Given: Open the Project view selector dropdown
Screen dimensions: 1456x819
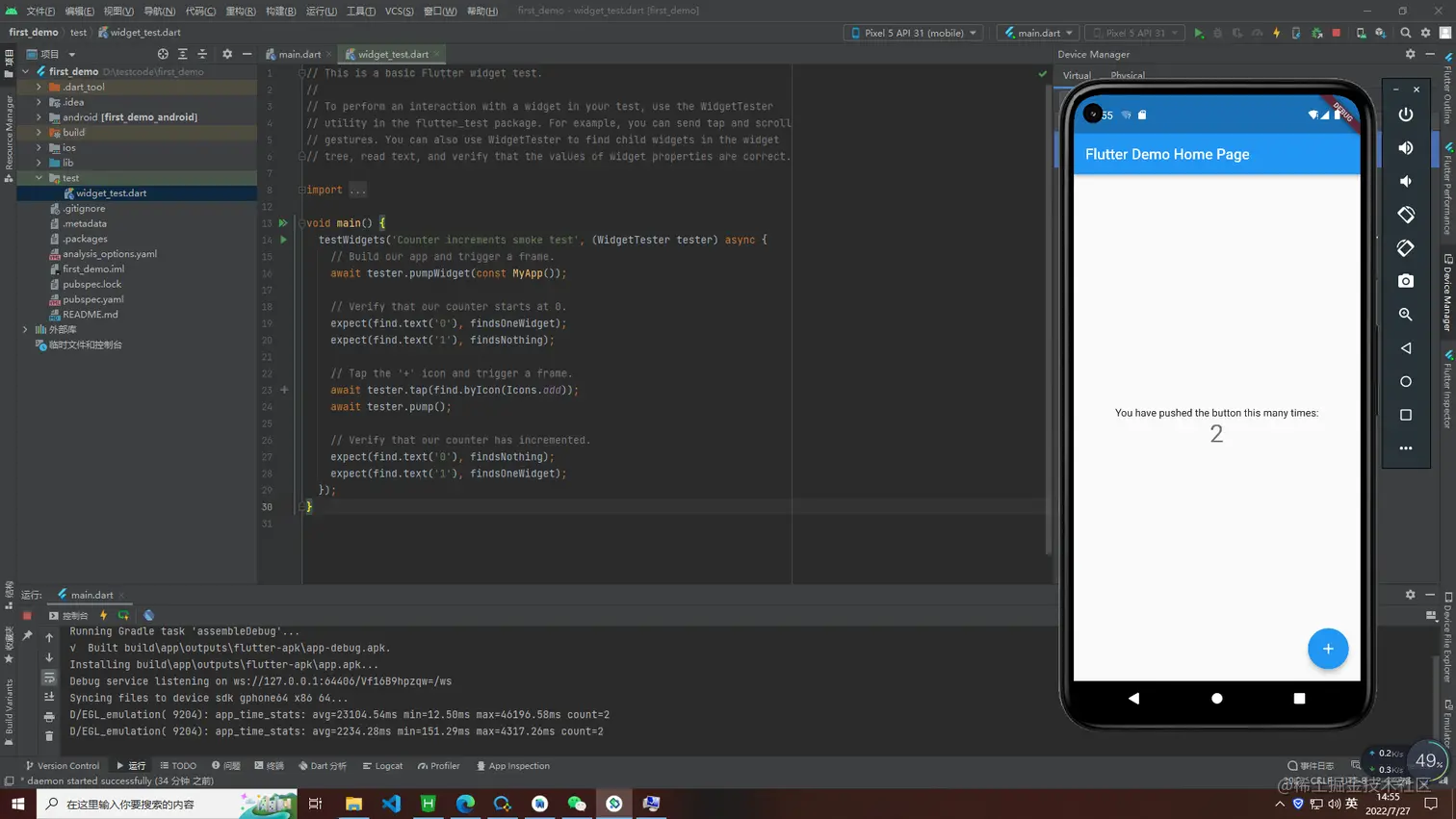Looking at the screenshot, I should coord(51,54).
